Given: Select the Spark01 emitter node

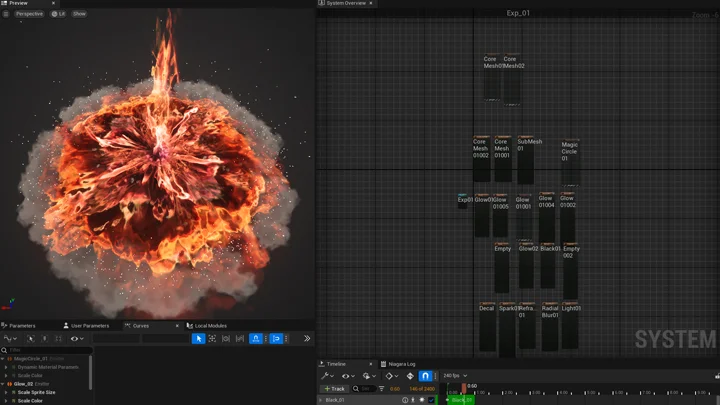Looking at the screenshot, I should [x=507, y=329].
